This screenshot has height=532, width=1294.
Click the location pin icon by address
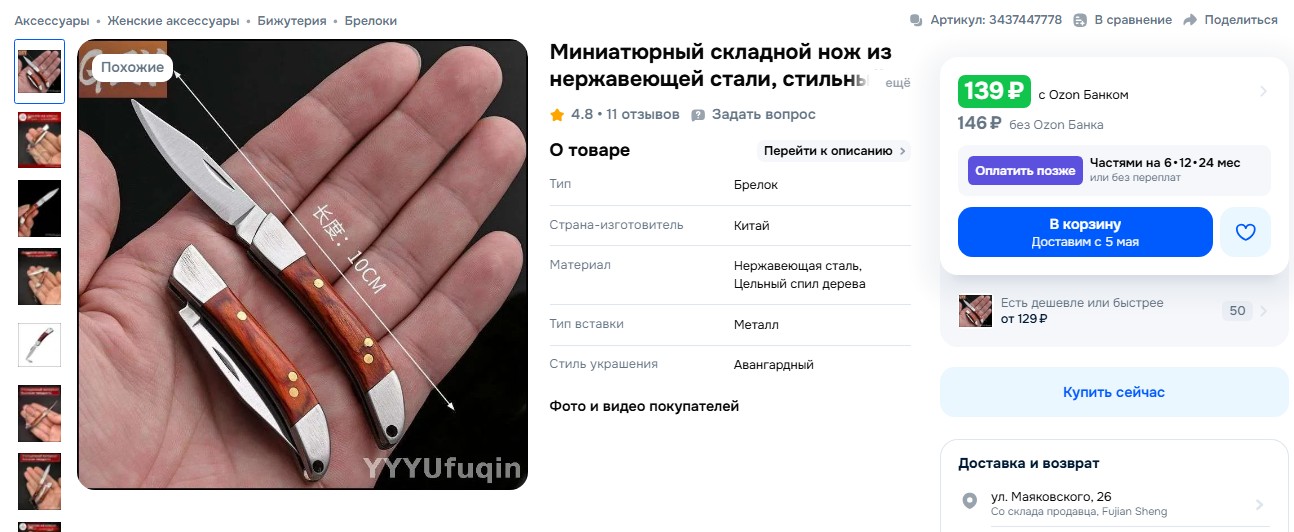(x=969, y=501)
